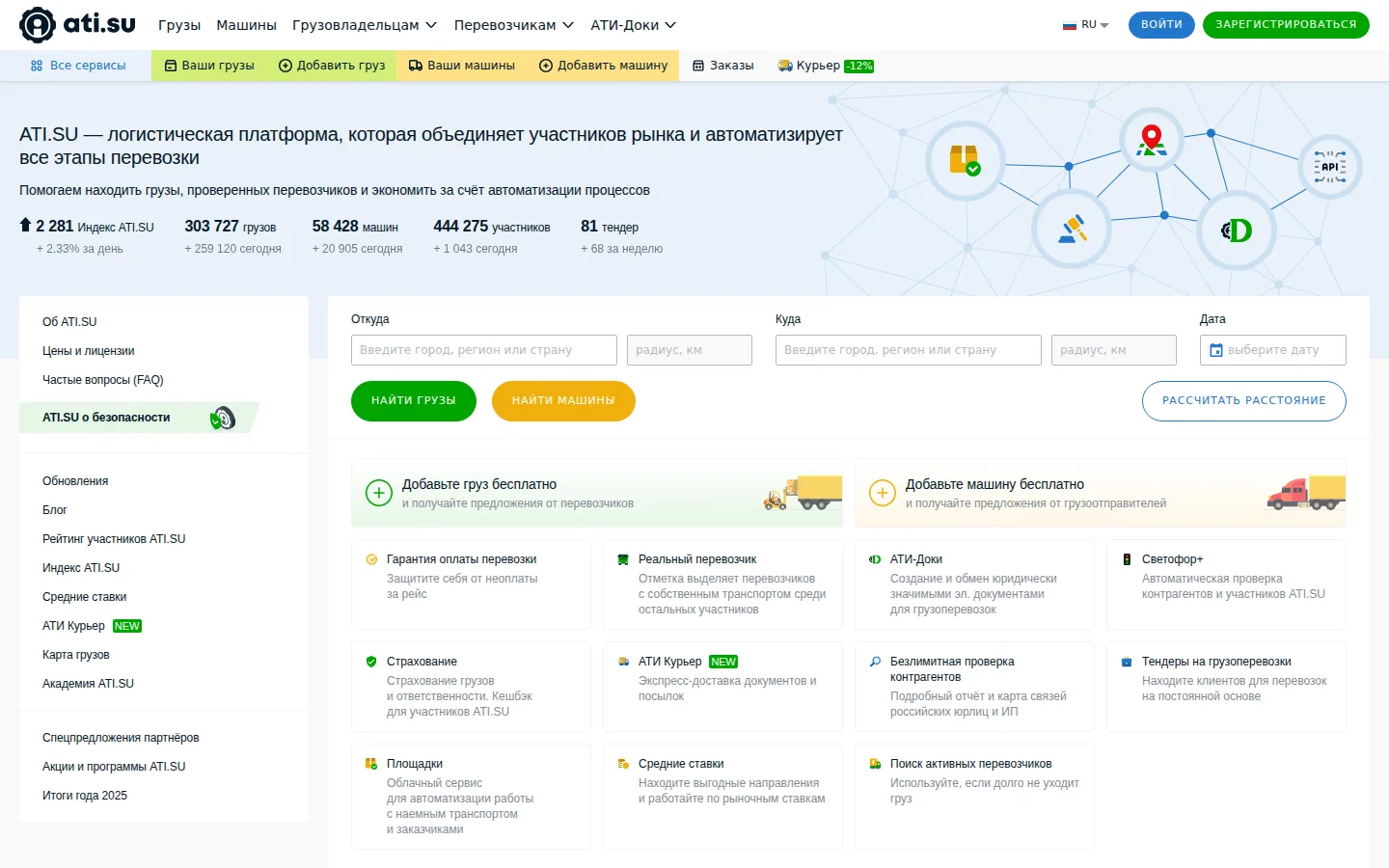Open the Цены и лицензии link

pos(89,351)
